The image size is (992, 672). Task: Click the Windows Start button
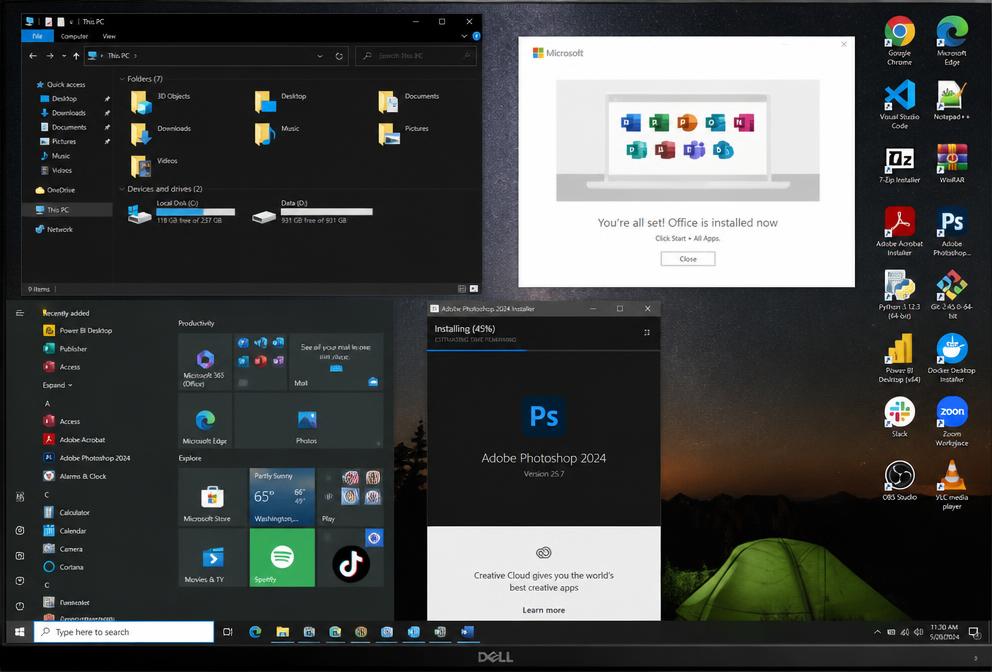[x=20, y=632]
